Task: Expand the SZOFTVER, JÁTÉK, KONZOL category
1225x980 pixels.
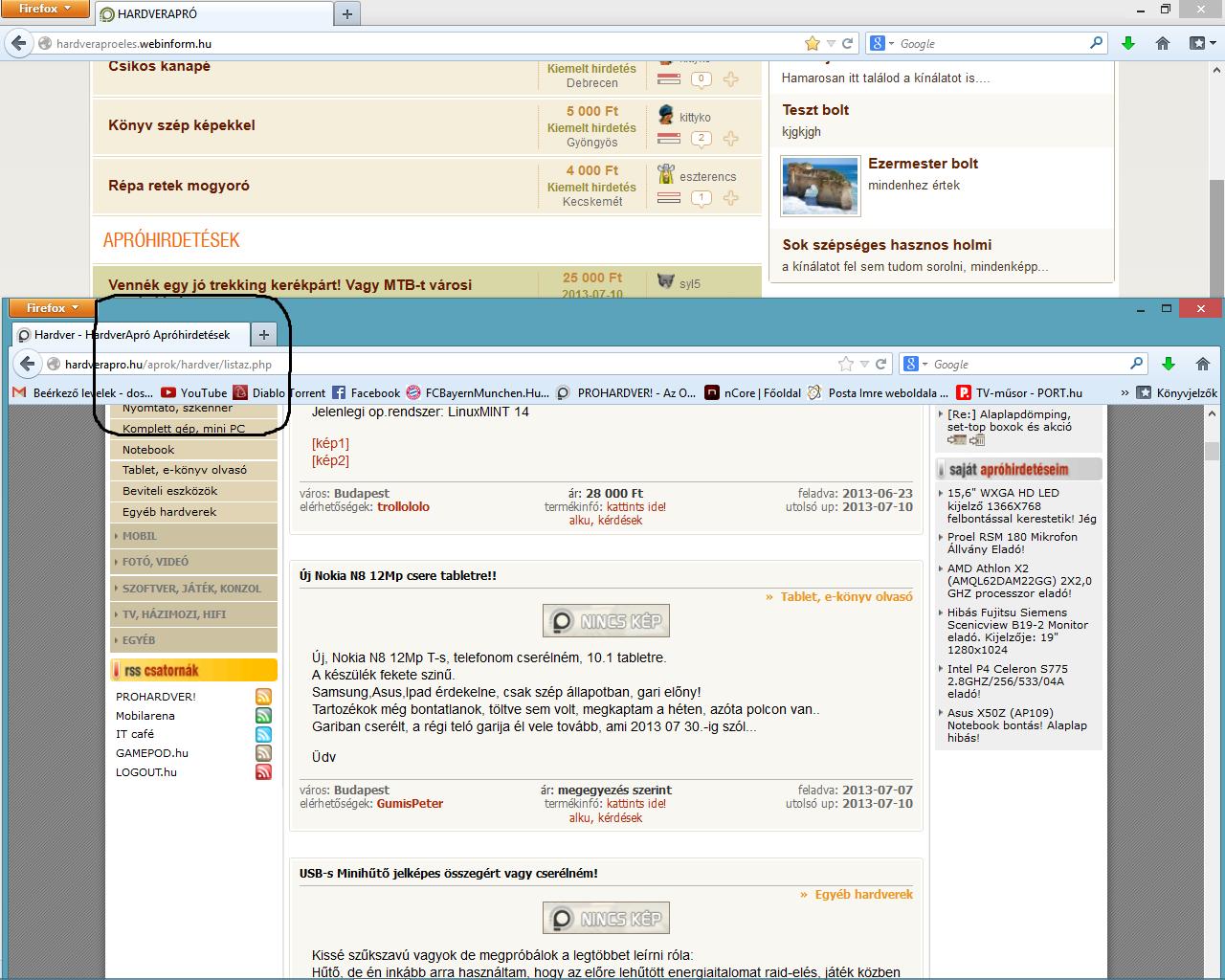Action: (x=194, y=589)
